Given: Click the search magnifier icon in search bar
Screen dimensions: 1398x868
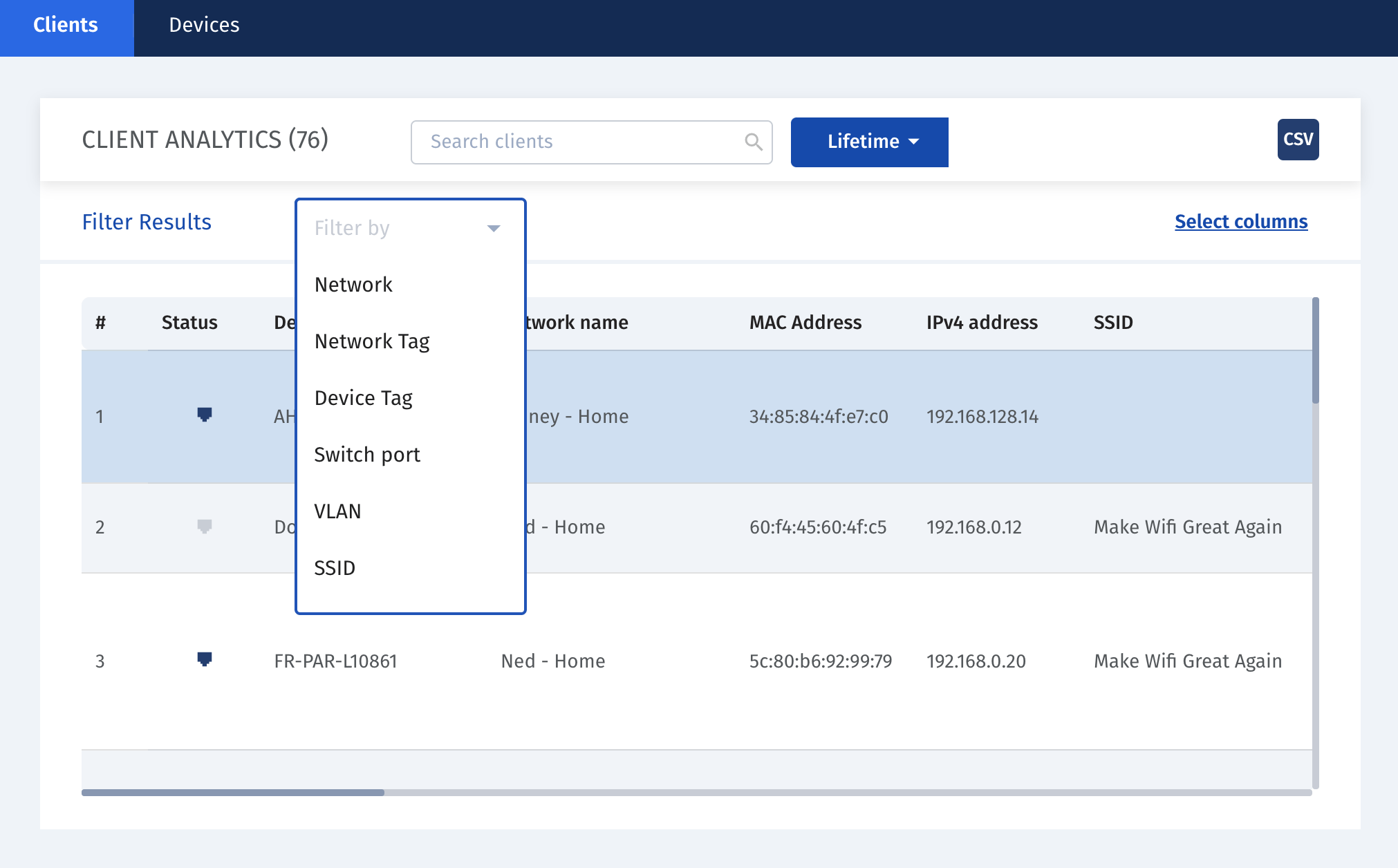Looking at the screenshot, I should 753,142.
